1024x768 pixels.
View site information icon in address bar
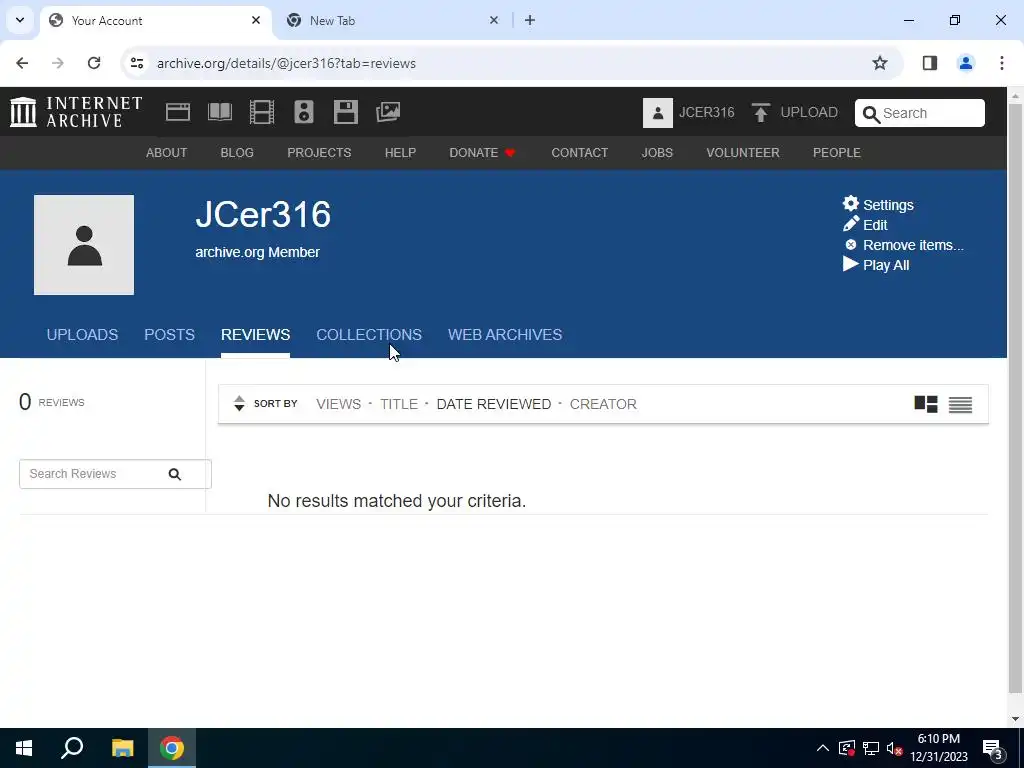[x=136, y=63]
